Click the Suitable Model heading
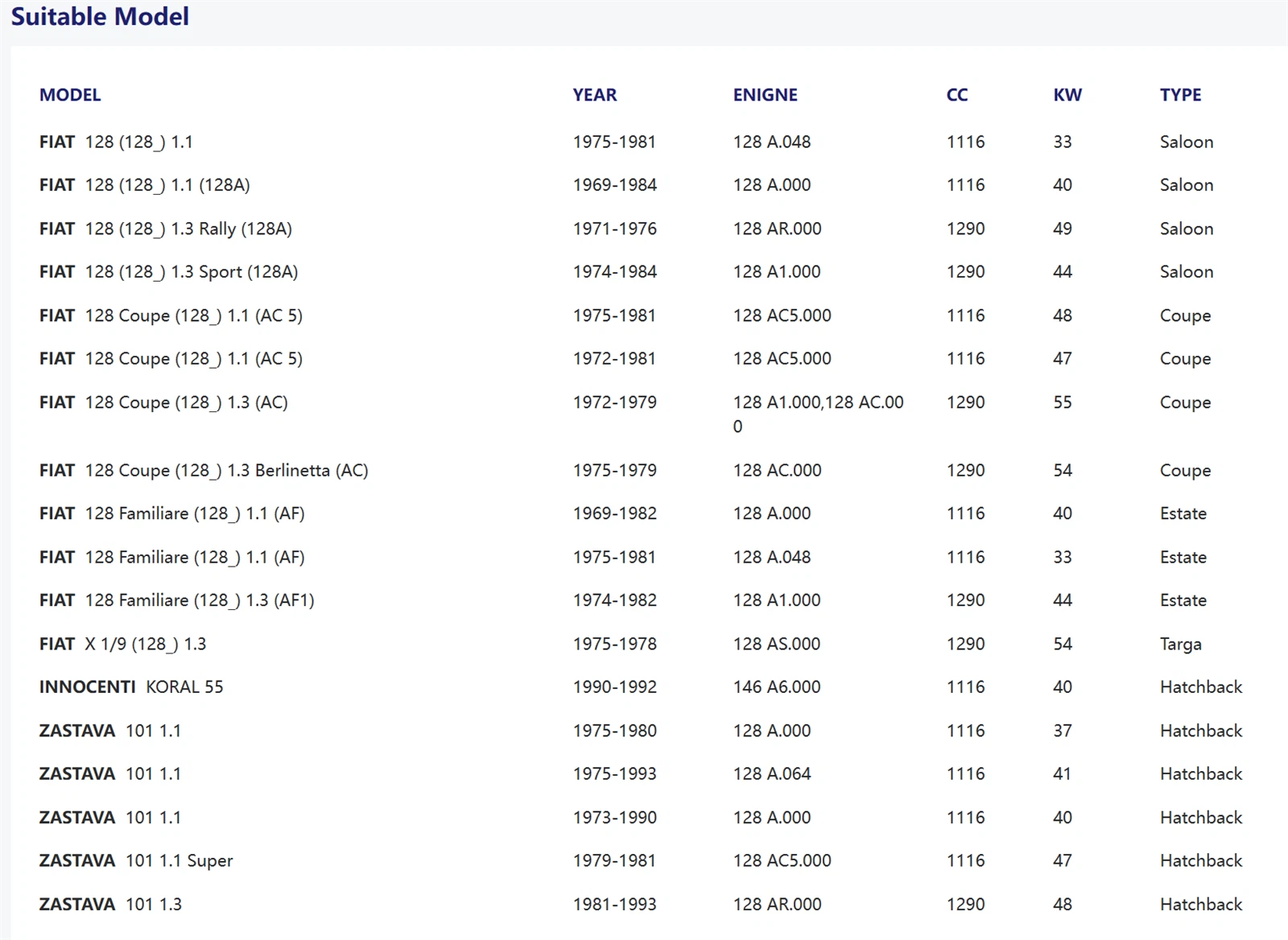The image size is (1288, 940). (x=100, y=16)
